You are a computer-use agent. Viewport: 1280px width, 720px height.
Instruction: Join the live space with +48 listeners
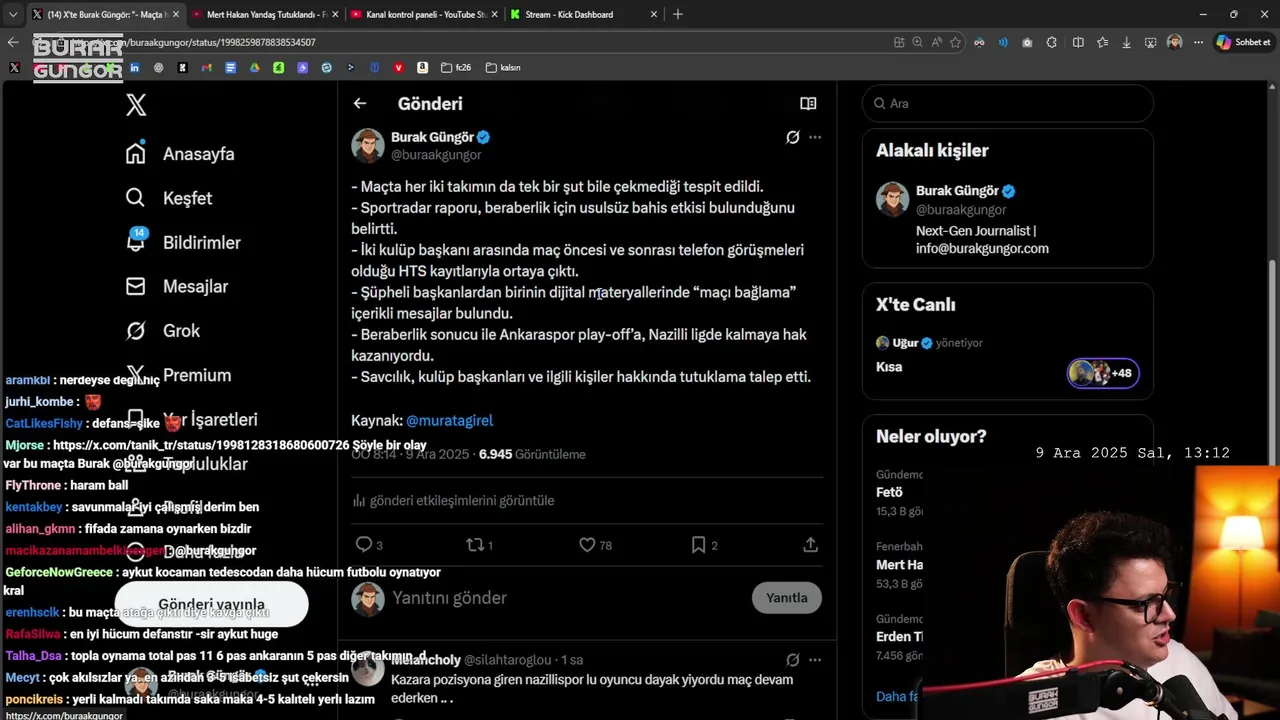click(x=1103, y=373)
